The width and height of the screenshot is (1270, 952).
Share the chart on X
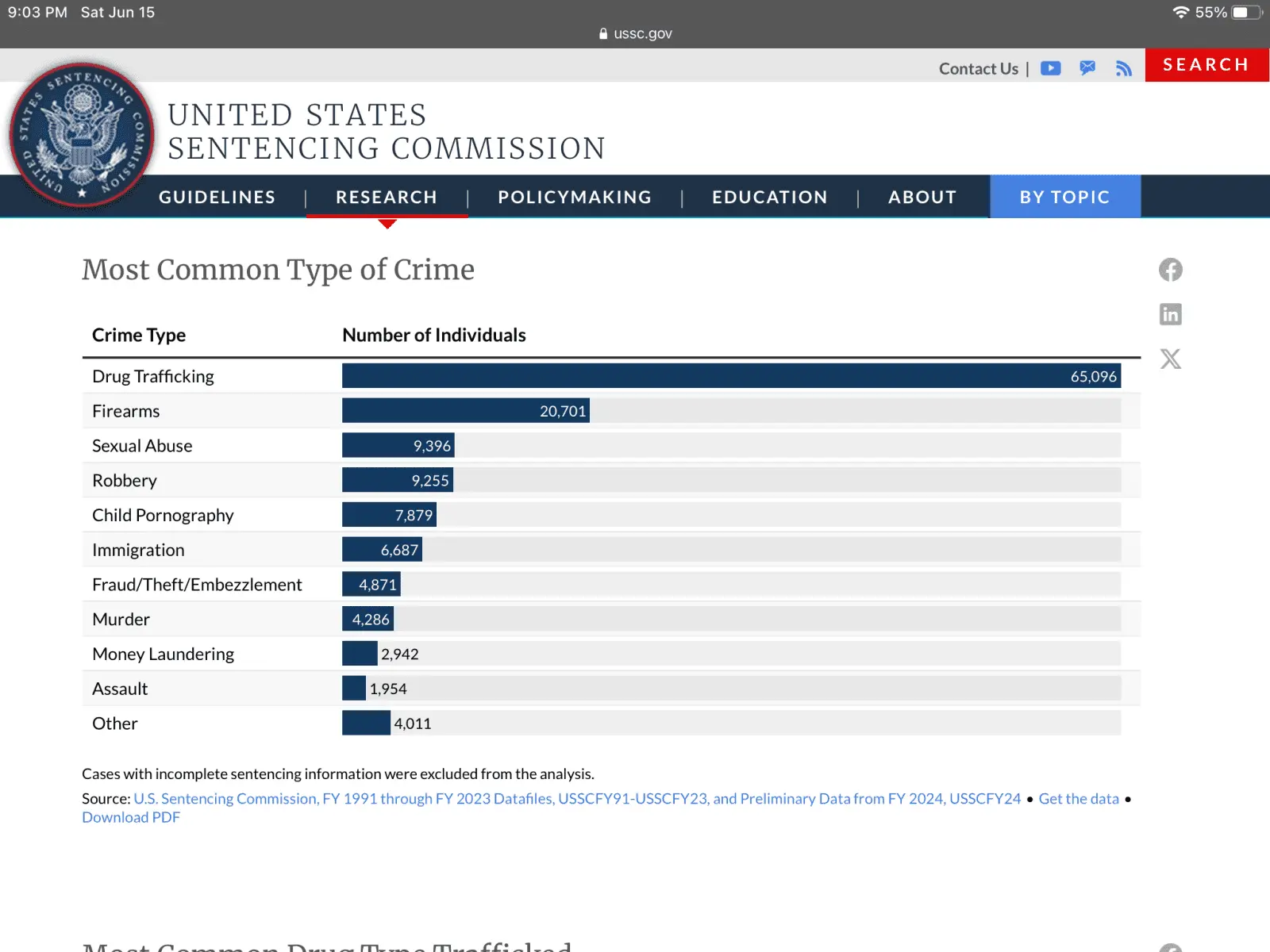1170,359
